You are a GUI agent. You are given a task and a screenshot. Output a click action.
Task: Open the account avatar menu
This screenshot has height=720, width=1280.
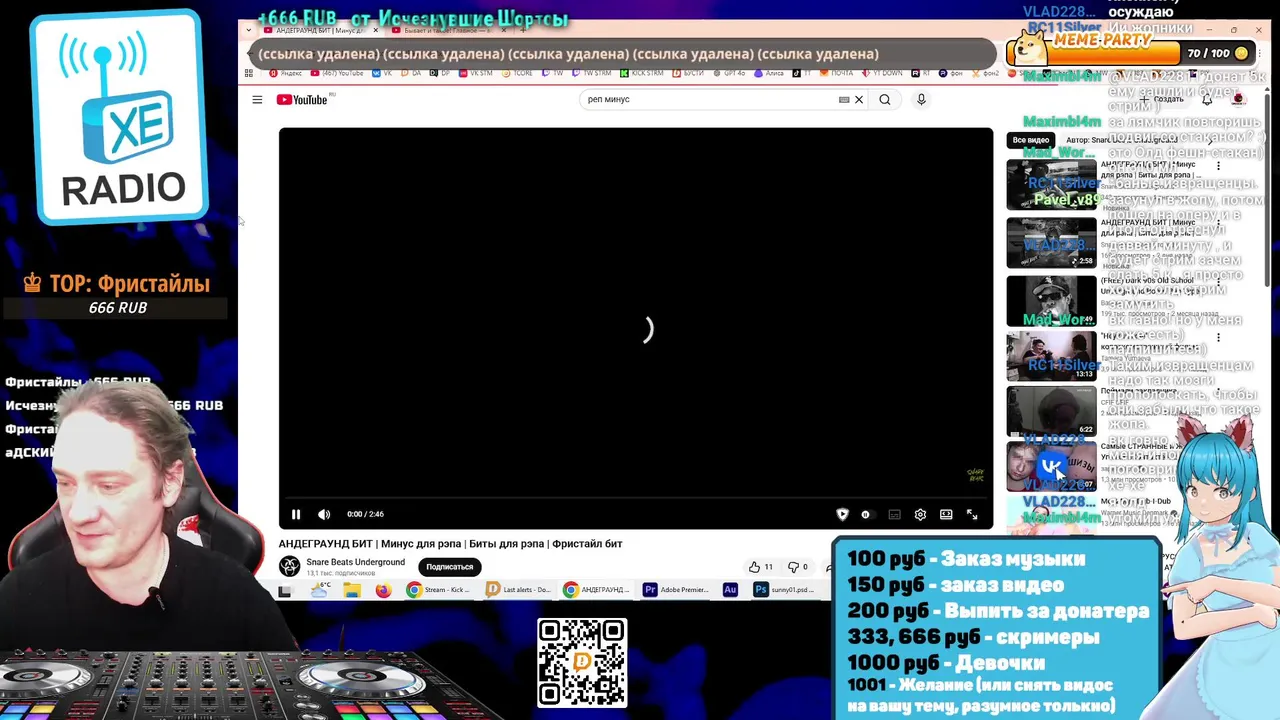(x=1238, y=99)
